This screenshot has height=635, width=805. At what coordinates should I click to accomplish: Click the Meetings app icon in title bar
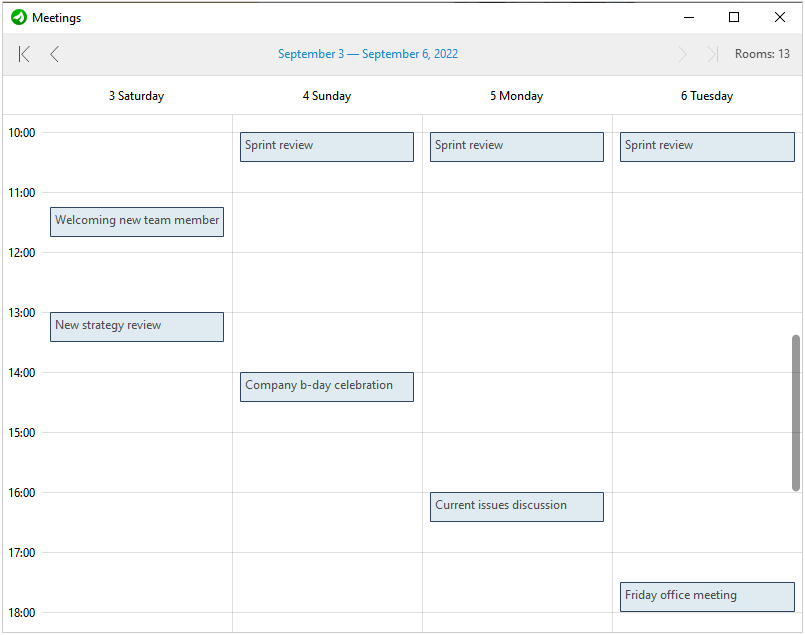(18, 17)
